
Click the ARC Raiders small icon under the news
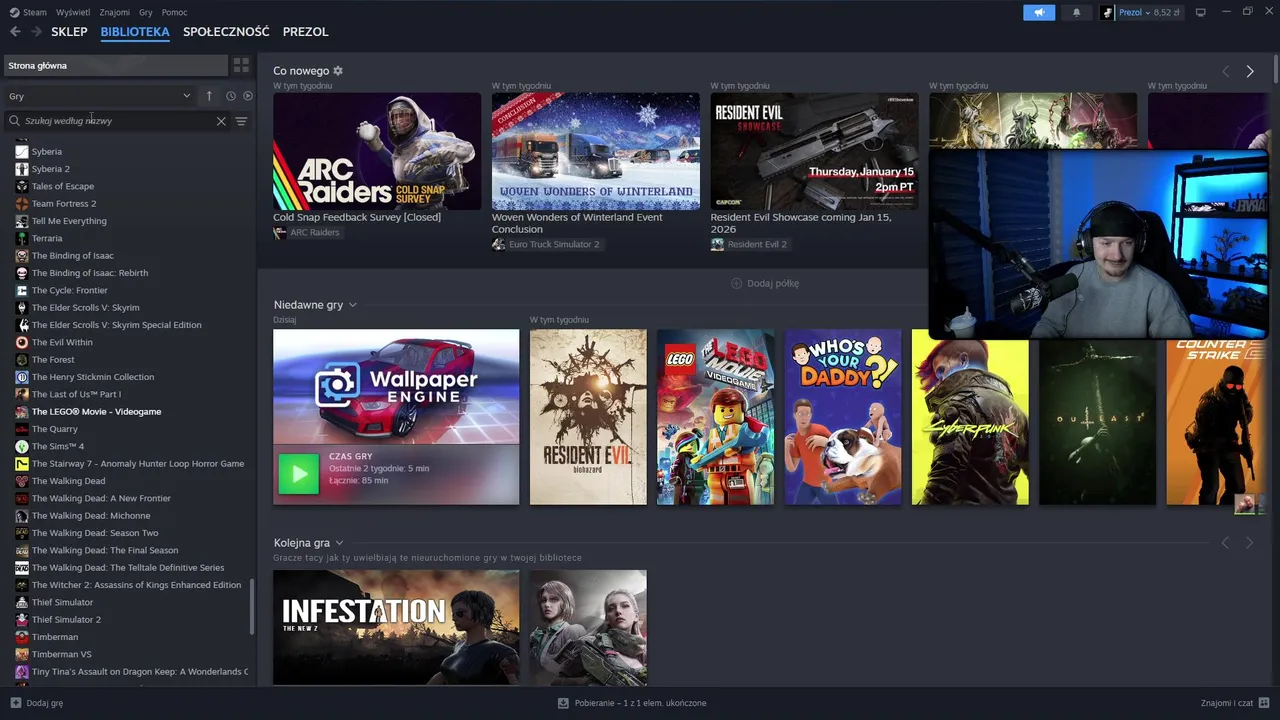(x=280, y=232)
